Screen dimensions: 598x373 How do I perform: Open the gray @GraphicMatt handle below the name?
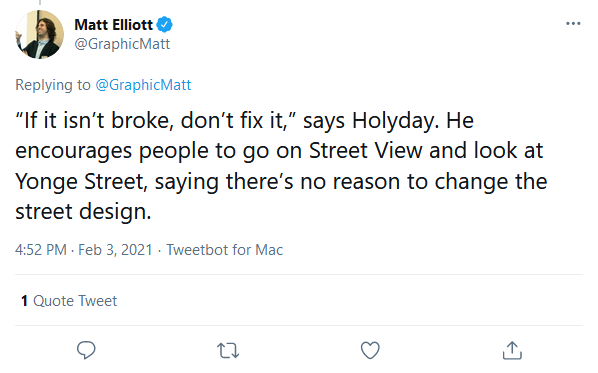coord(122,44)
